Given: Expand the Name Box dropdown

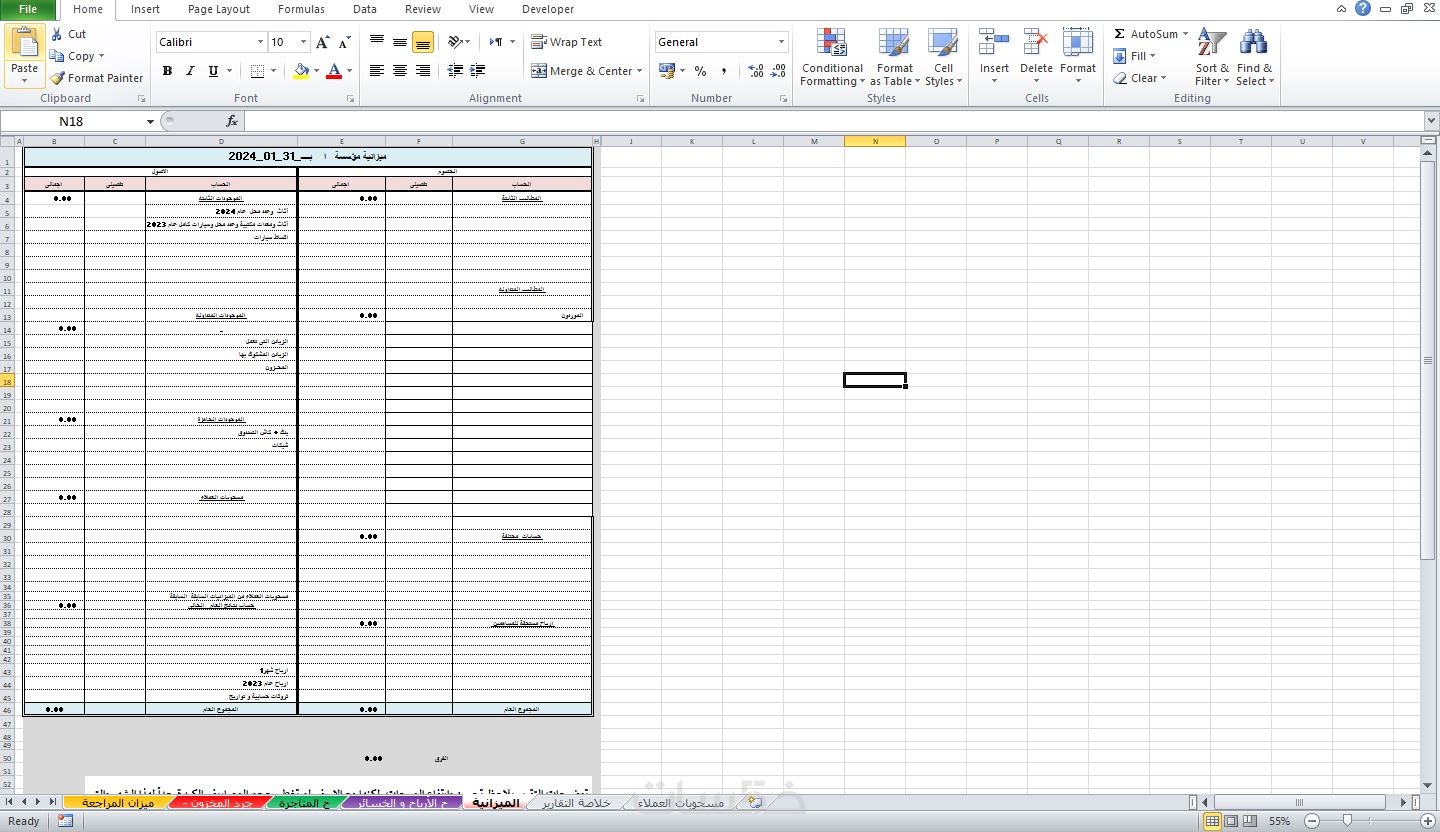Looking at the screenshot, I should pos(150,121).
